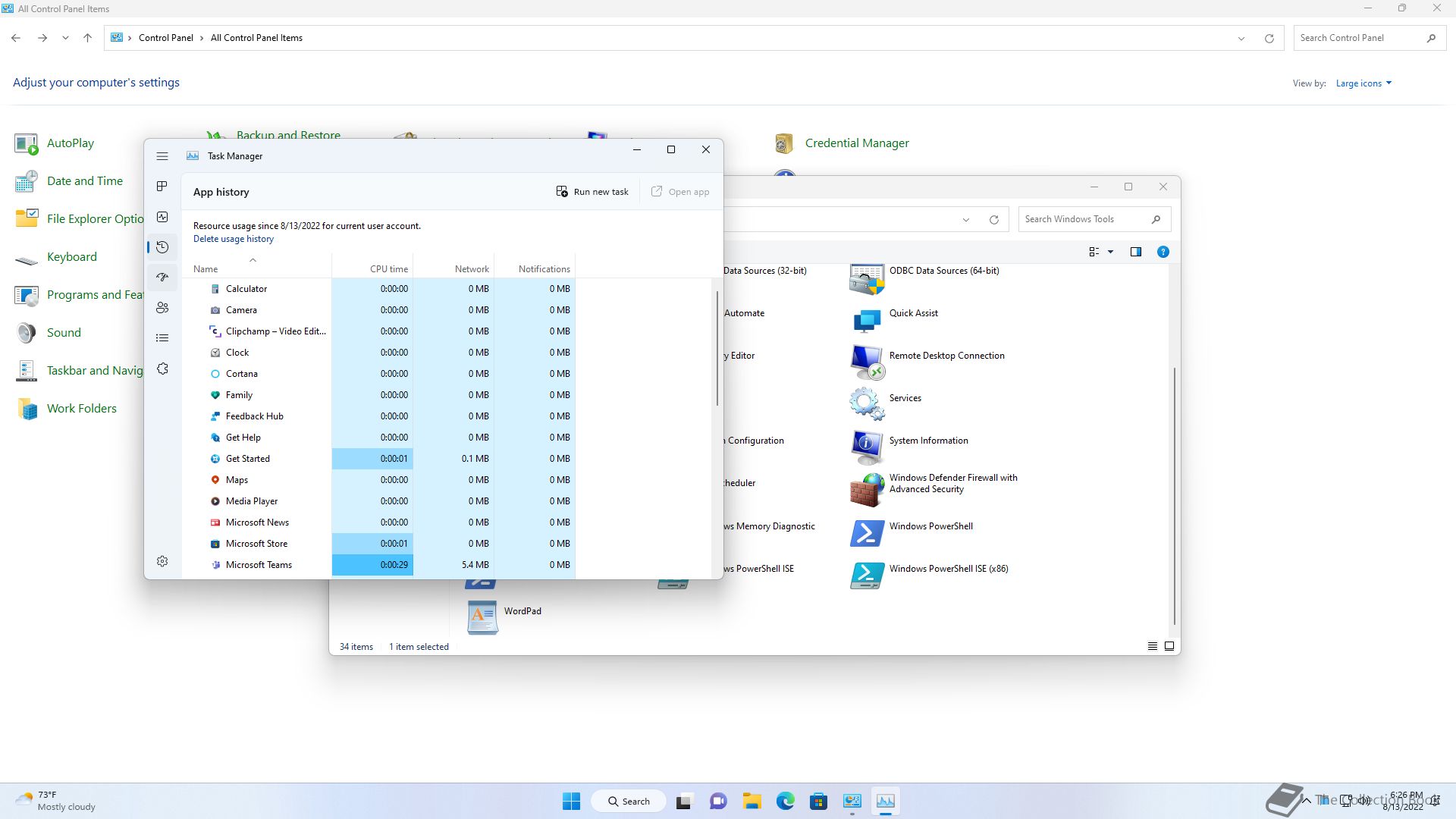Switch Windows Tools to large thumbnails view
The height and width of the screenshot is (819, 1456).
[1169, 646]
